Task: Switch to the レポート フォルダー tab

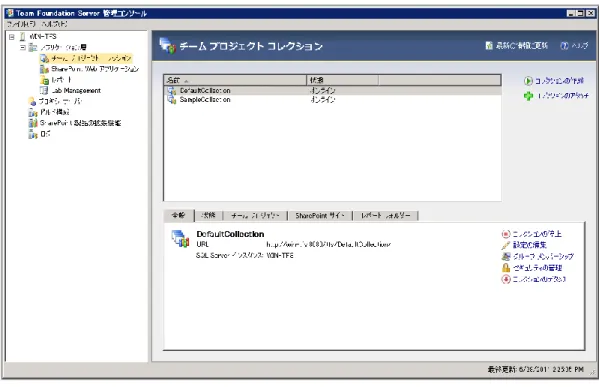Action: [x=386, y=216]
